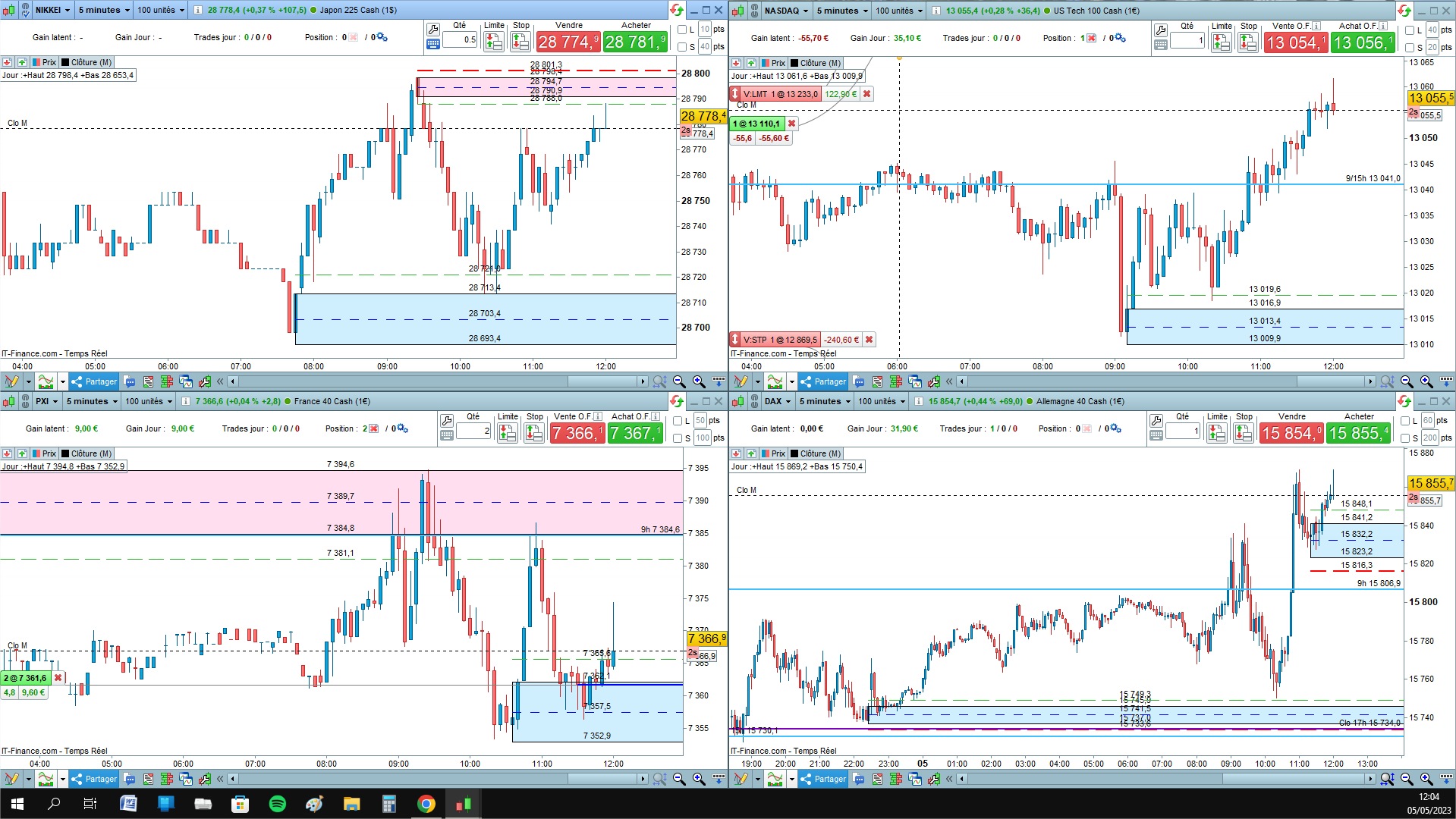Open the 100 unités dropdown in NIKKEI window
This screenshot has height=819, width=1456.
pyautogui.click(x=161, y=10)
